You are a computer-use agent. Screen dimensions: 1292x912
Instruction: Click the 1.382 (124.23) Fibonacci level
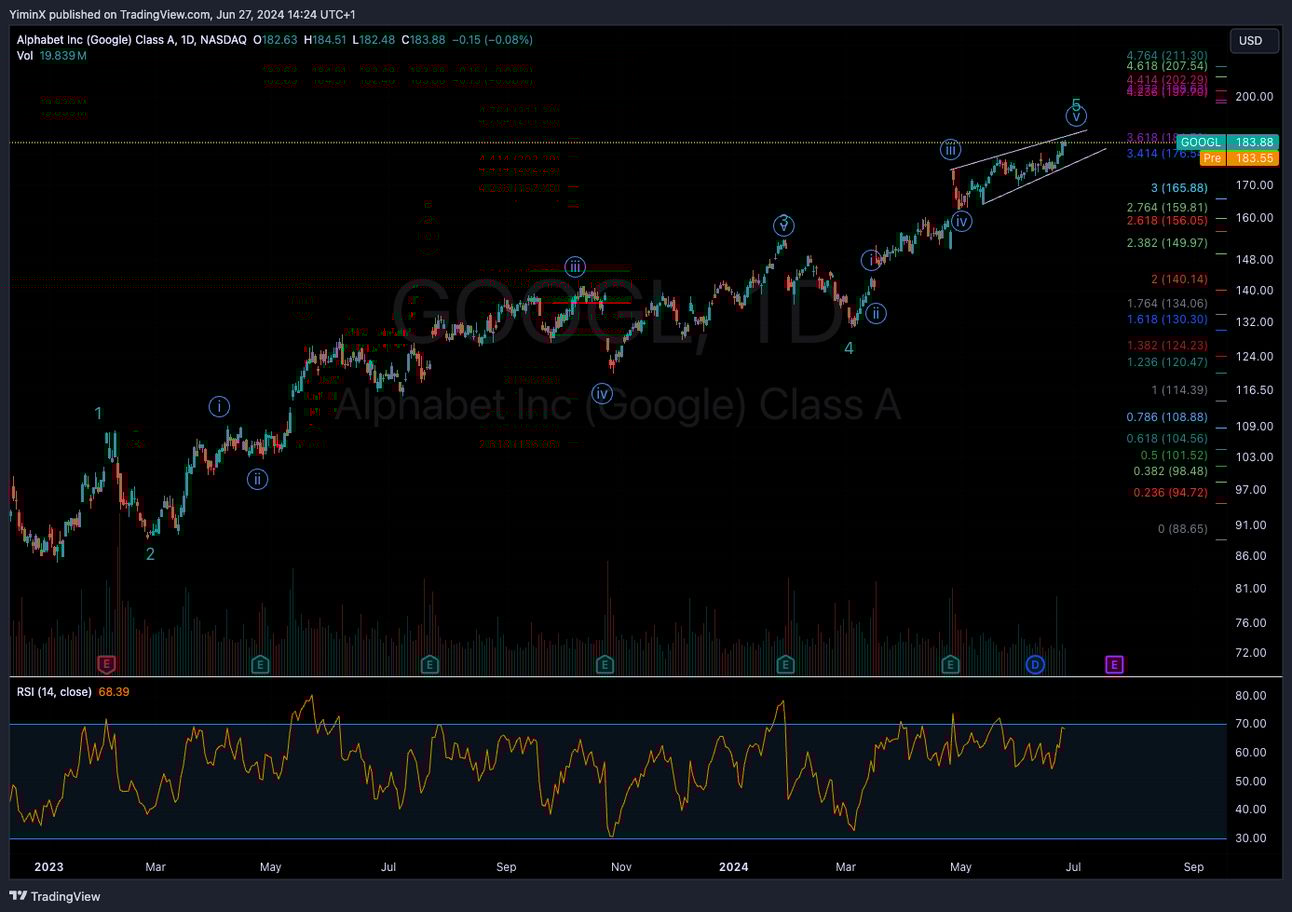pos(1167,345)
